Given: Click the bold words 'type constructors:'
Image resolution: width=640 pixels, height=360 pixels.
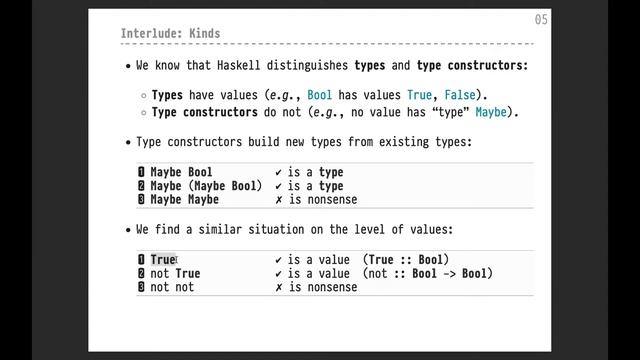Looking at the screenshot, I should click(472, 65).
